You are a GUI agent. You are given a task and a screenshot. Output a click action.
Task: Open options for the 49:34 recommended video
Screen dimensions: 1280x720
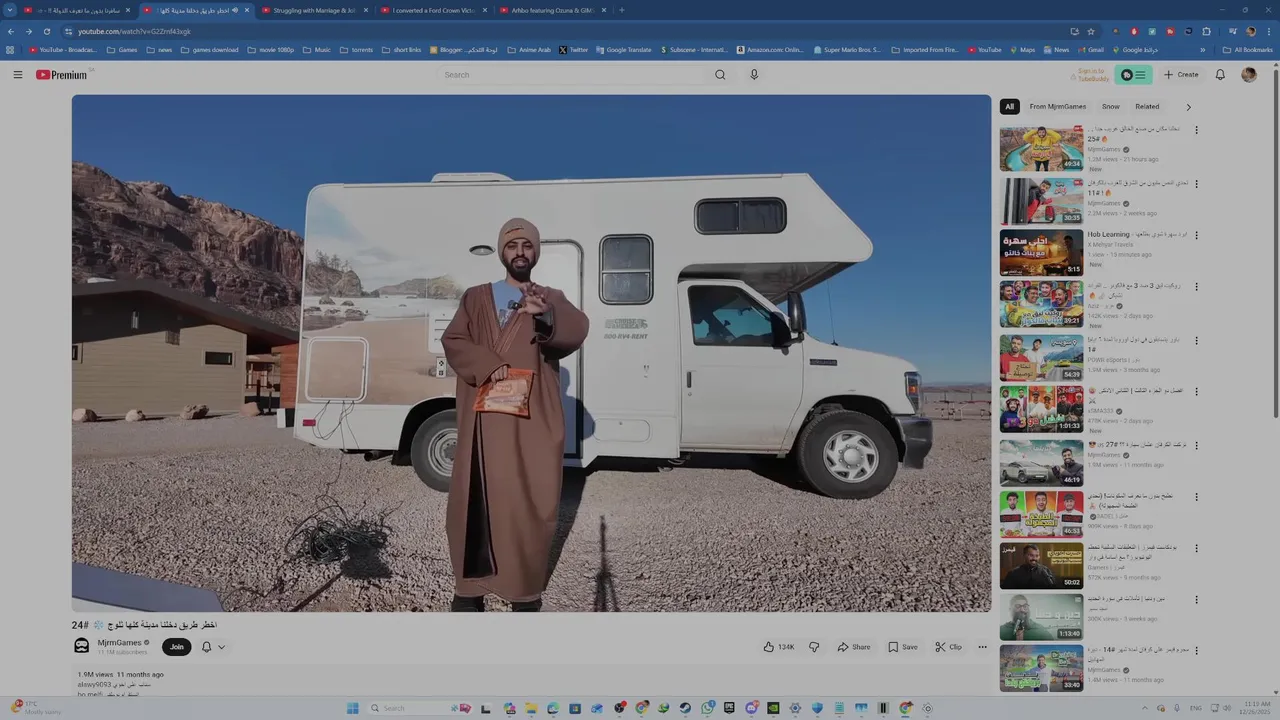point(1196,130)
